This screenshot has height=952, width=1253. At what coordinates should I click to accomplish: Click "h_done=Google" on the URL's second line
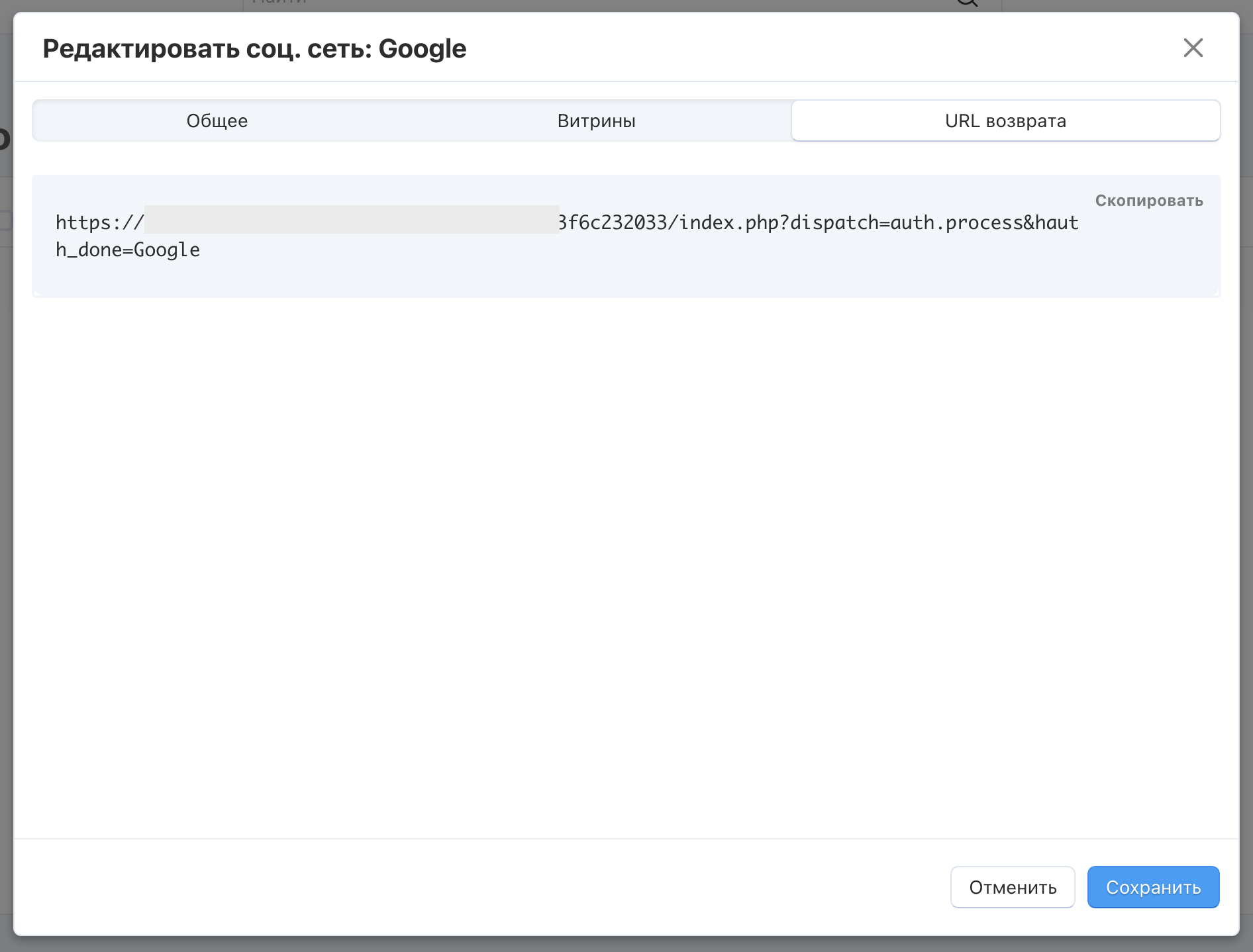(128, 250)
